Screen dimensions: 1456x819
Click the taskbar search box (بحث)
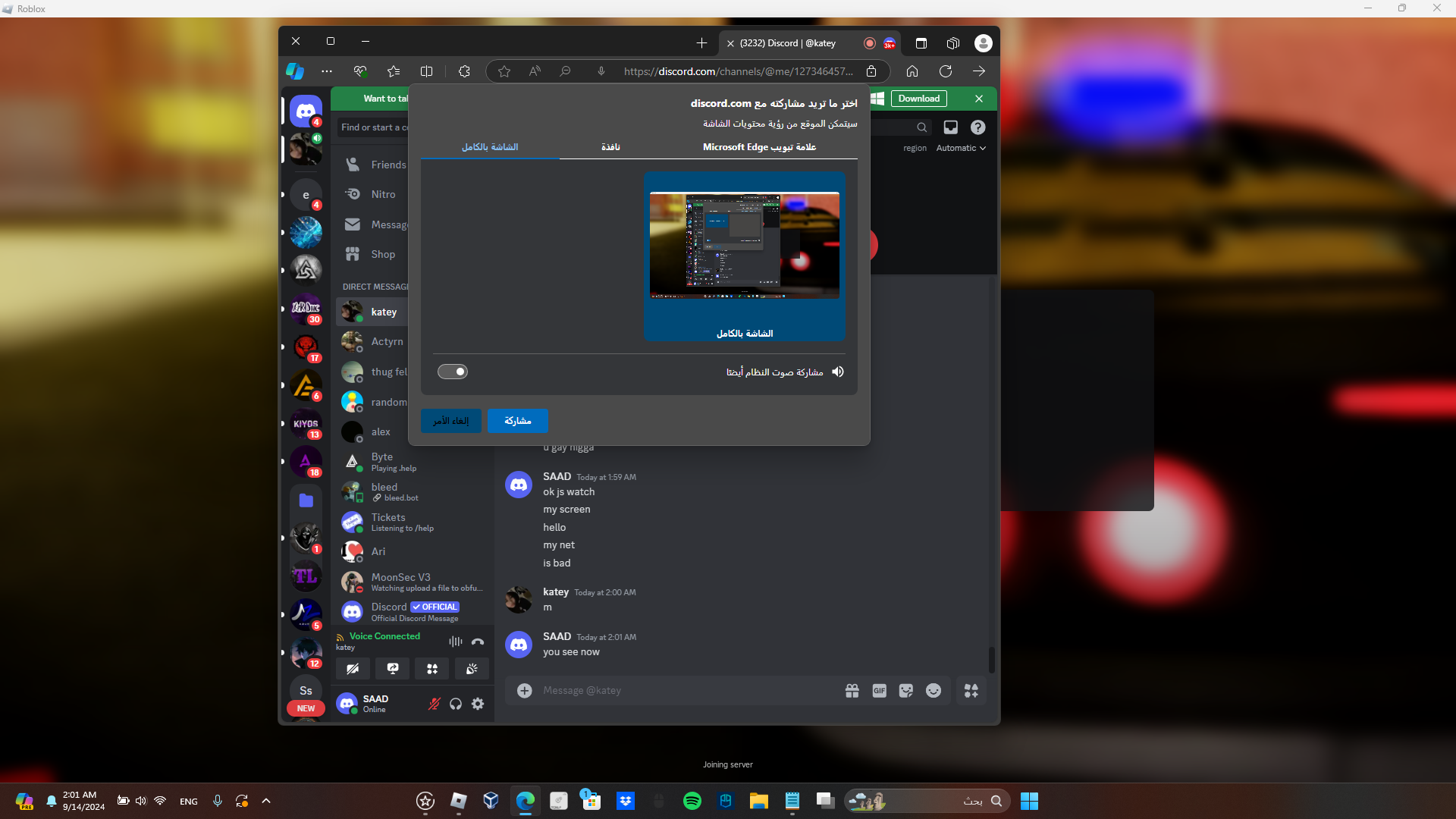tap(927, 801)
